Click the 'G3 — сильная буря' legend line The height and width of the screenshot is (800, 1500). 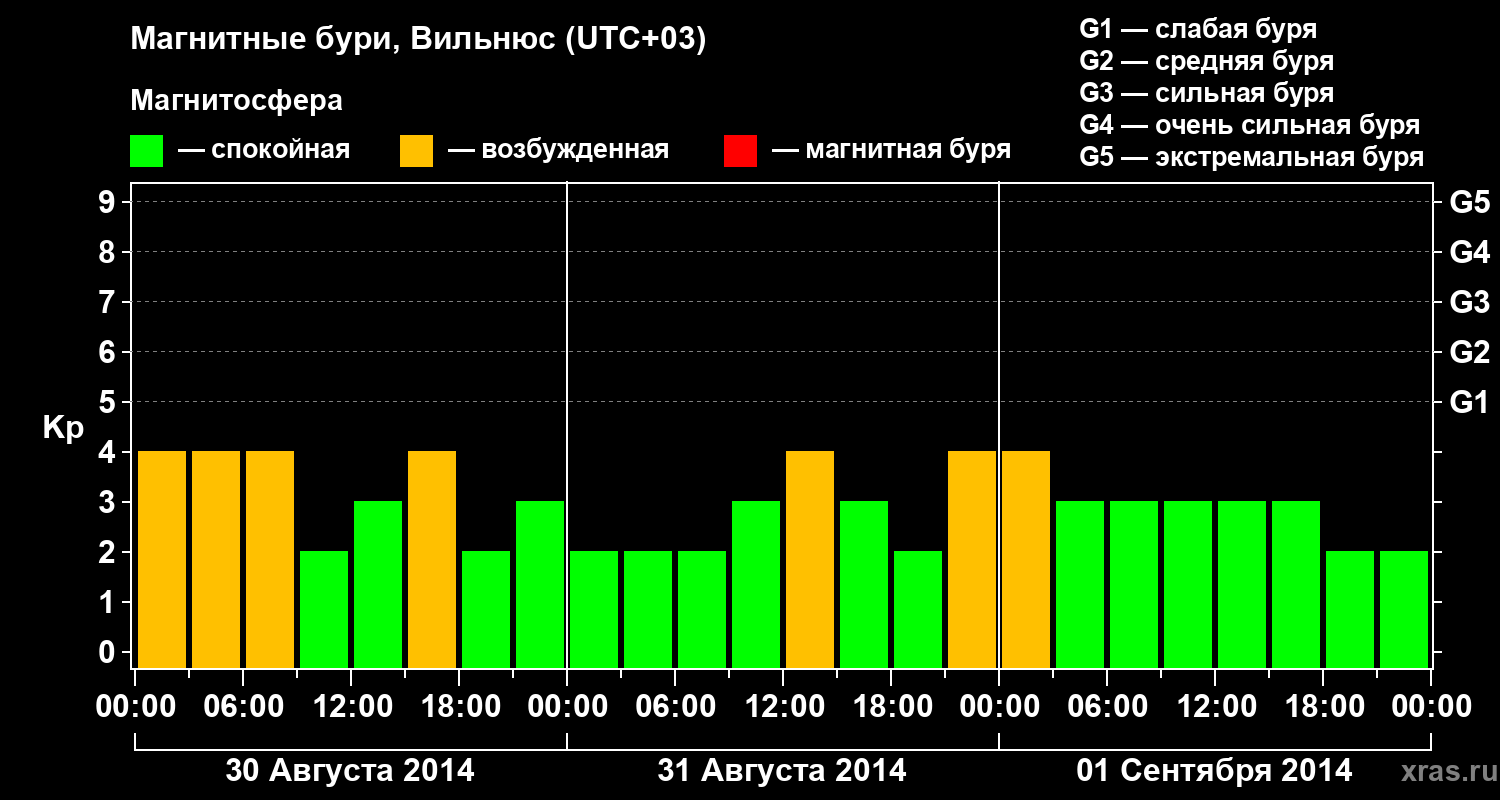(x=1206, y=93)
